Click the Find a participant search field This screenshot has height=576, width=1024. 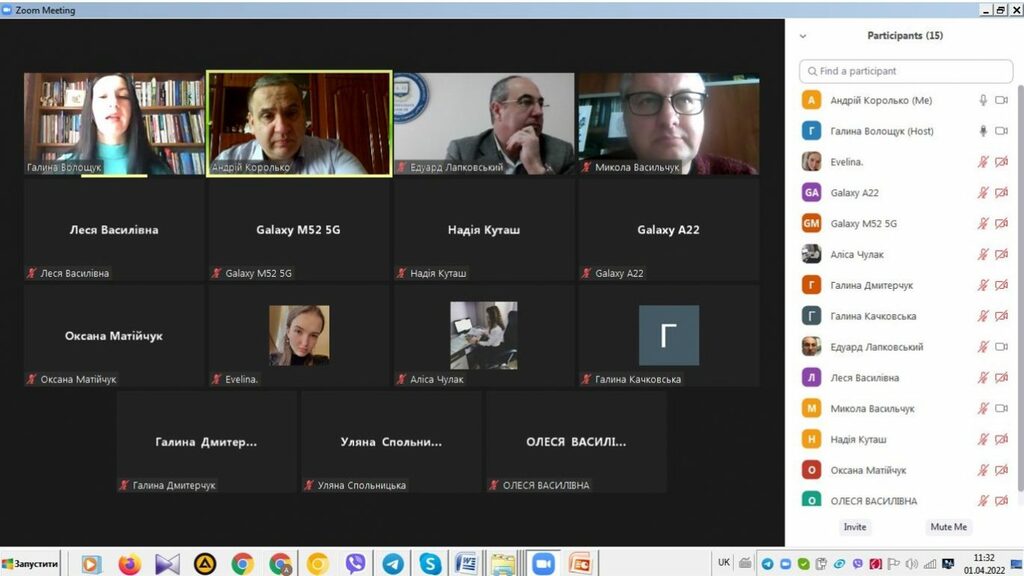(905, 71)
